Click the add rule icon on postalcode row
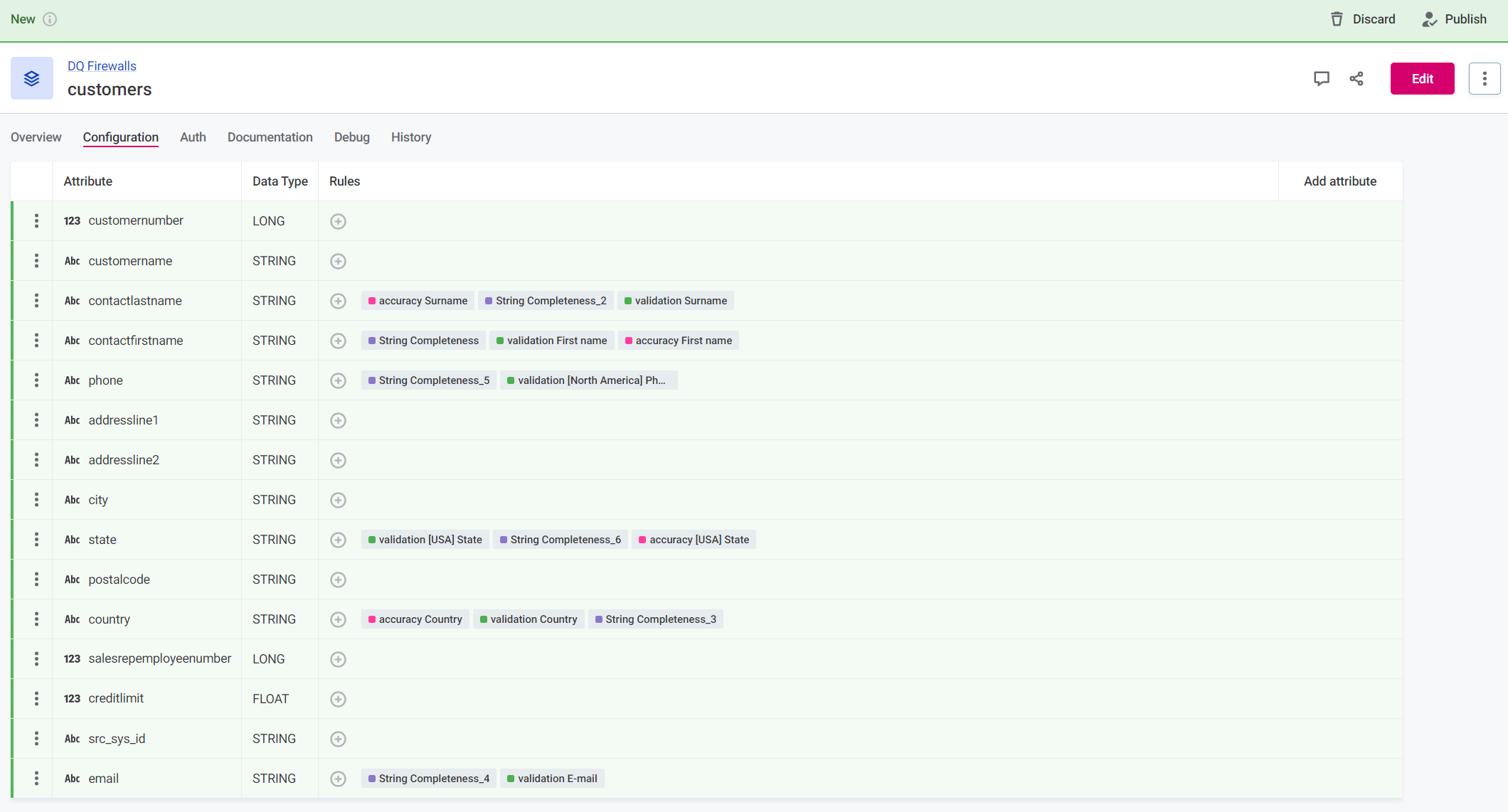Screen dimensions: 1508x812 [338, 579]
